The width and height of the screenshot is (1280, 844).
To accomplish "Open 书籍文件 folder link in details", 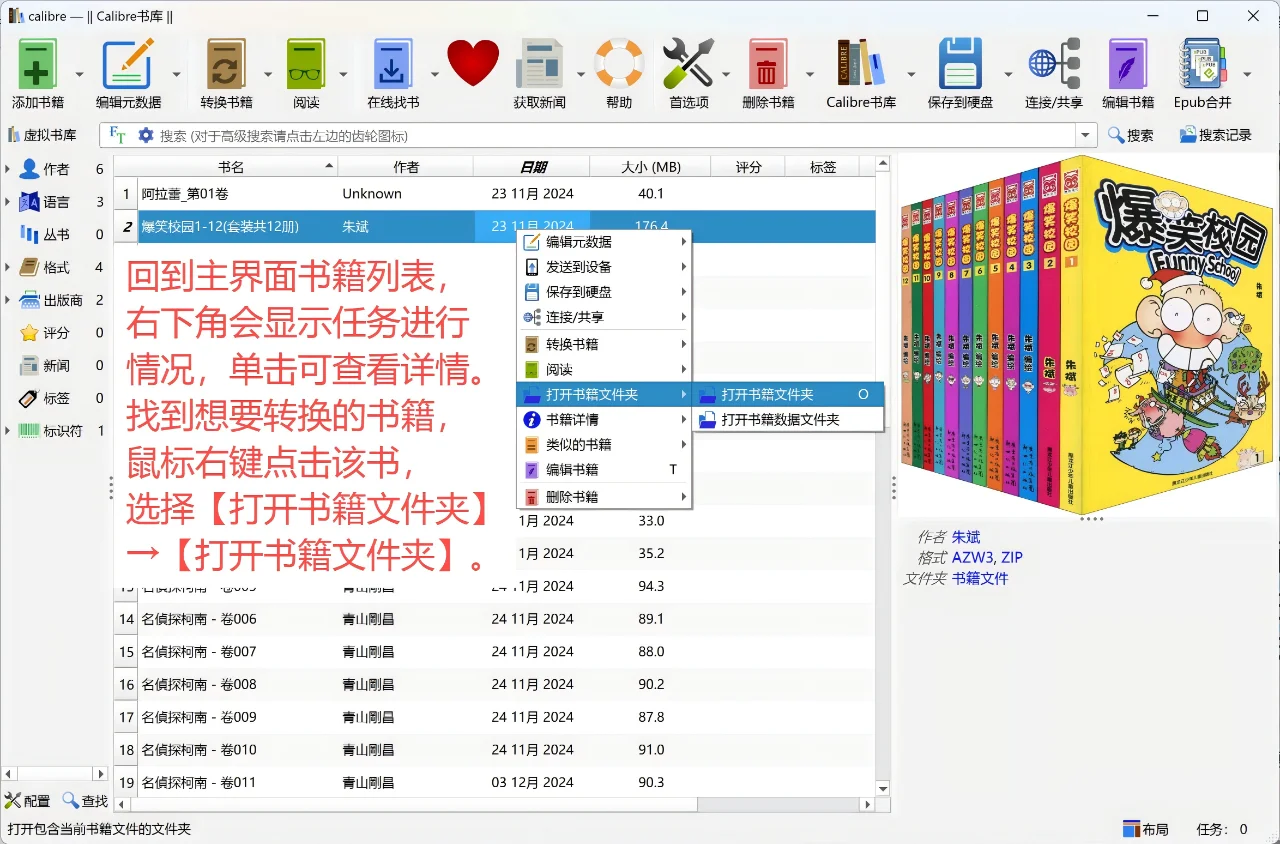I will pyautogui.click(x=980, y=579).
